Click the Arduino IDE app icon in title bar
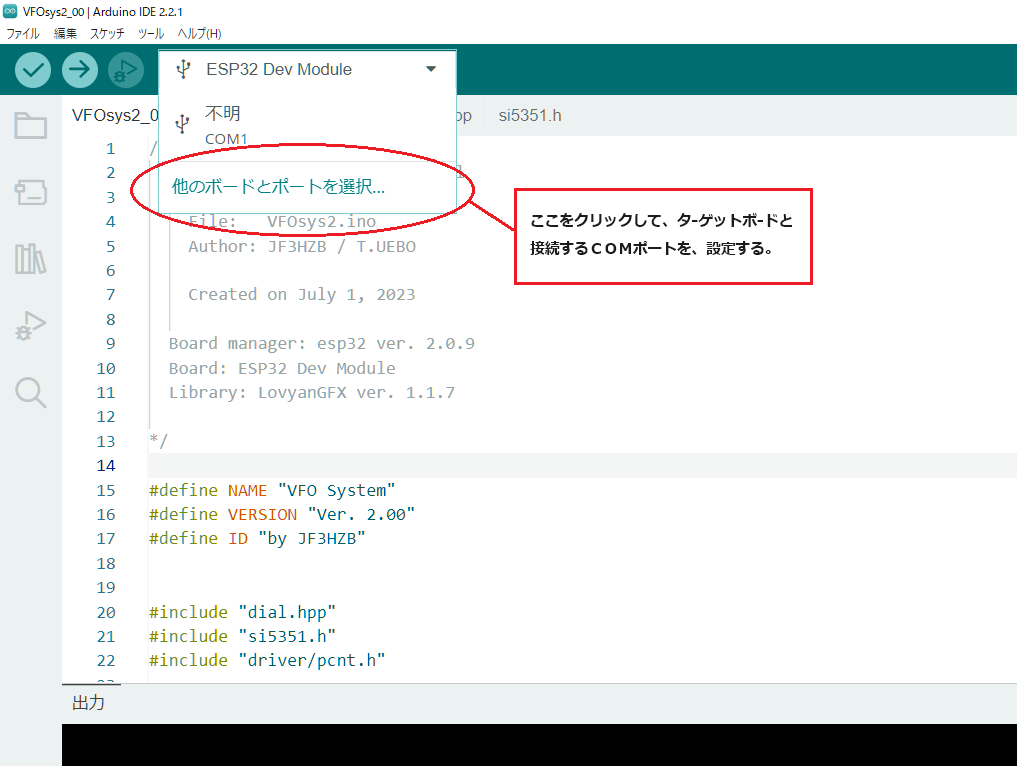This screenshot has height=766, width=1017. tap(10, 11)
